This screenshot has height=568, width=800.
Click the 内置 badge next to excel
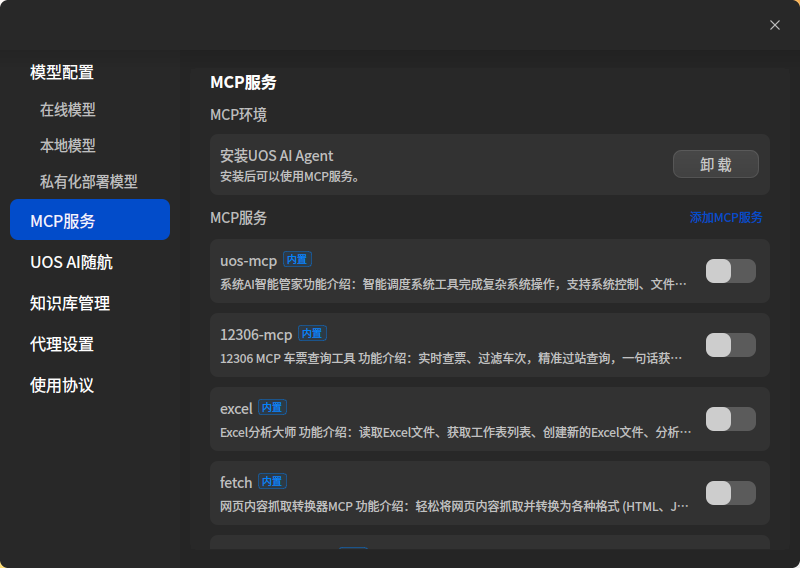(x=272, y=407)
